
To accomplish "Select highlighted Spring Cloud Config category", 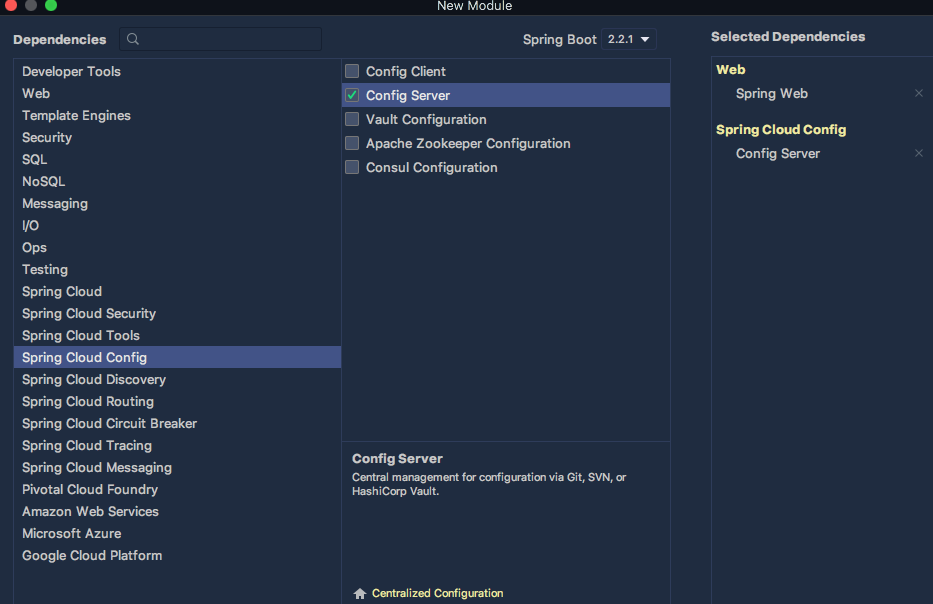I will pyautogui.click(x=177, y=357).
